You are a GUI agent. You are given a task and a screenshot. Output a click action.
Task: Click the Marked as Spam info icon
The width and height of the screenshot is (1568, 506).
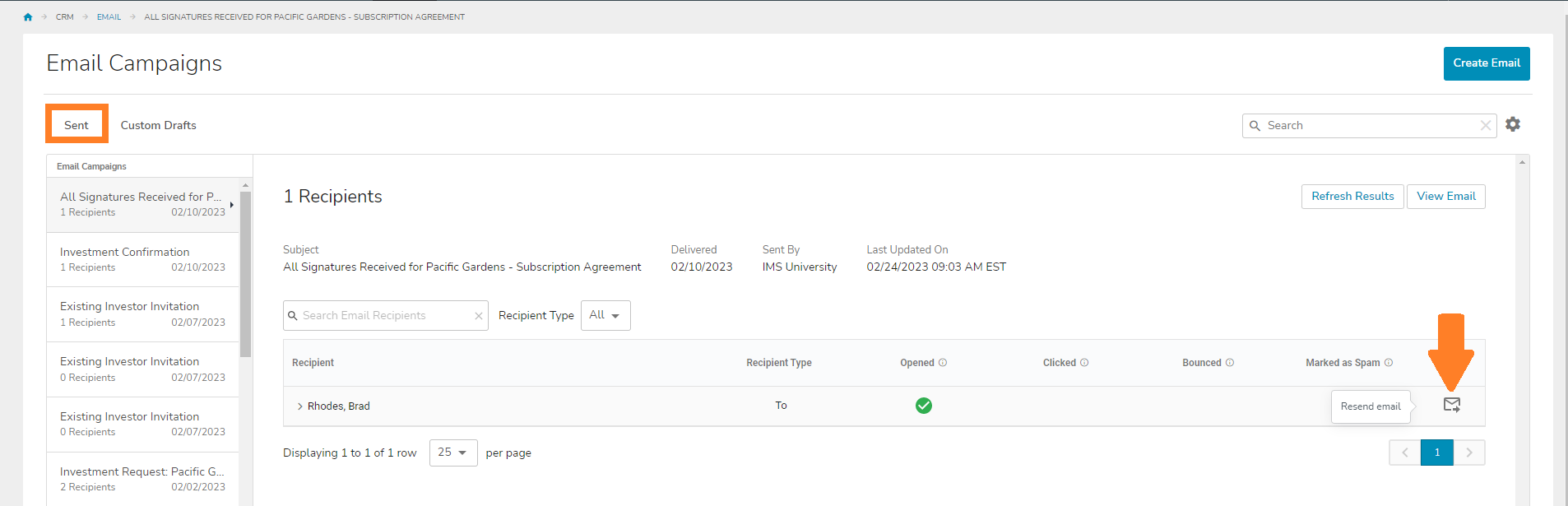click(x=1389, y=363)
